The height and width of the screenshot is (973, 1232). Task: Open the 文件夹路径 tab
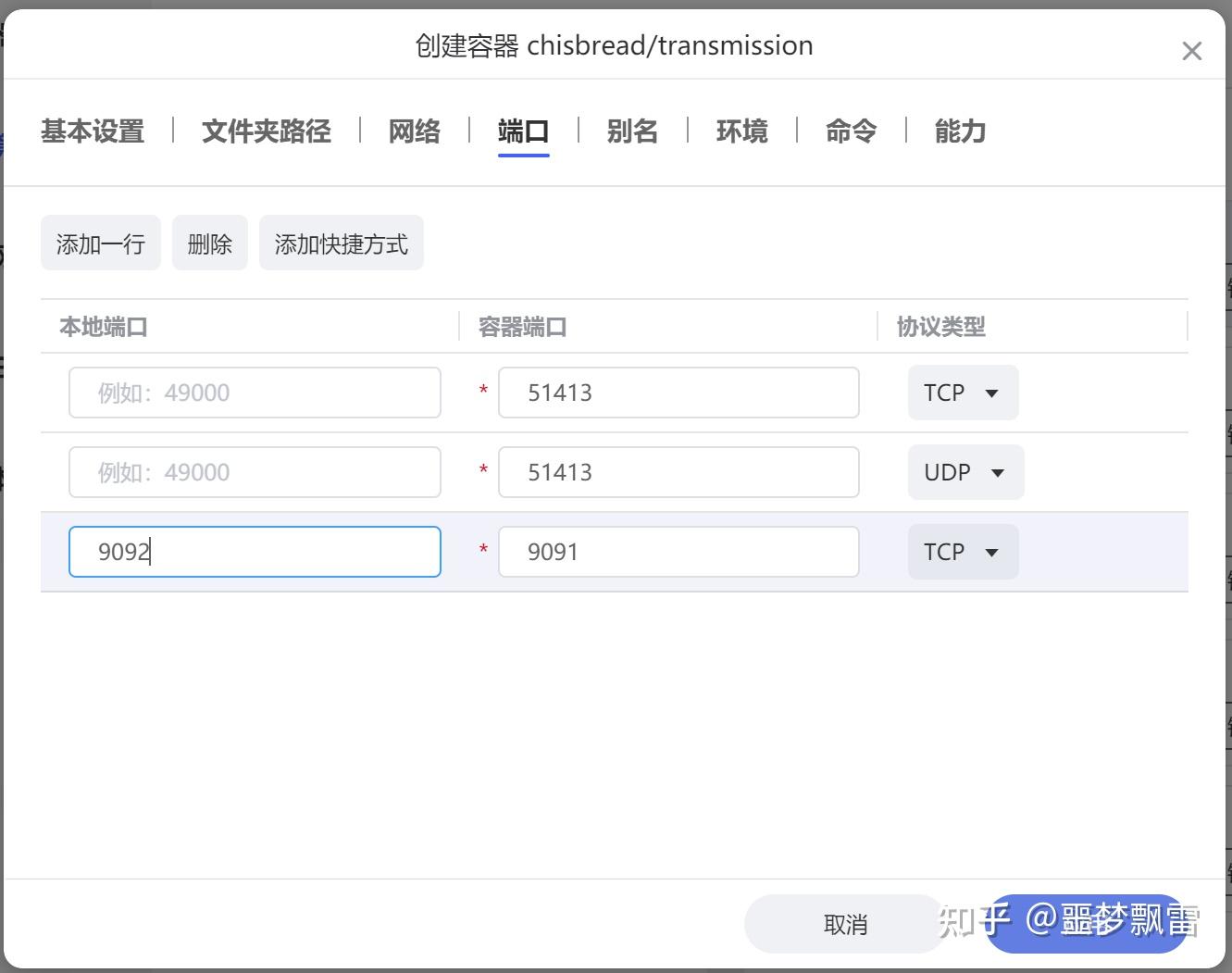coord(266,131)
